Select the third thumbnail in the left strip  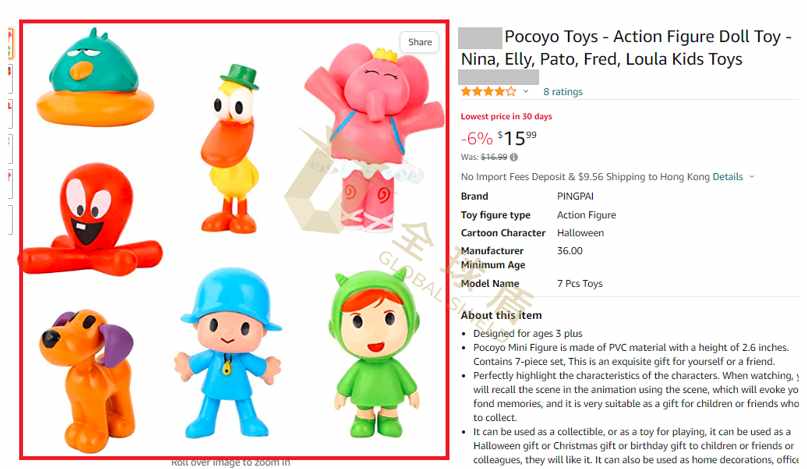point(10,114)
